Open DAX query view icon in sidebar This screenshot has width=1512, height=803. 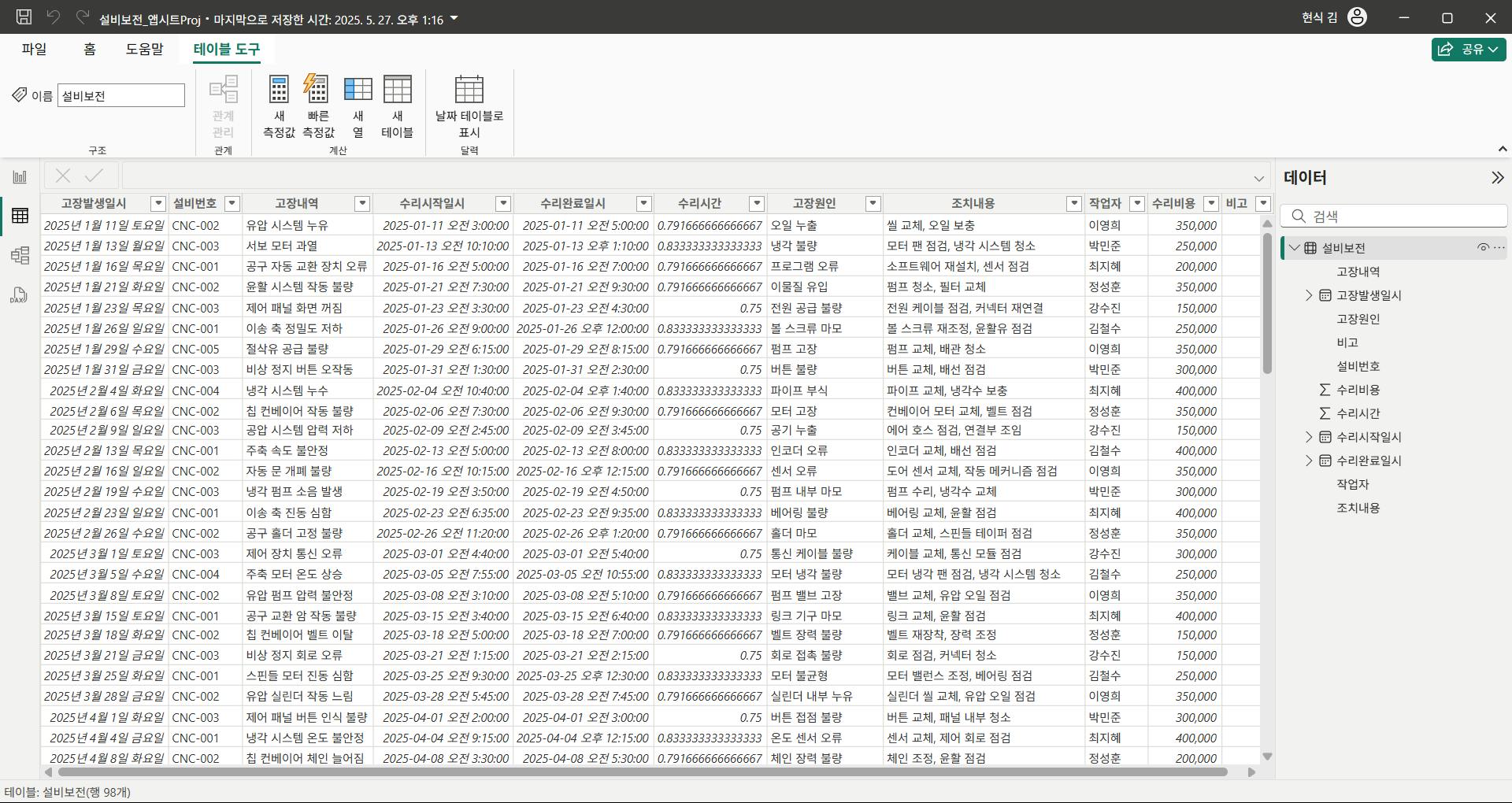(19, 295)
